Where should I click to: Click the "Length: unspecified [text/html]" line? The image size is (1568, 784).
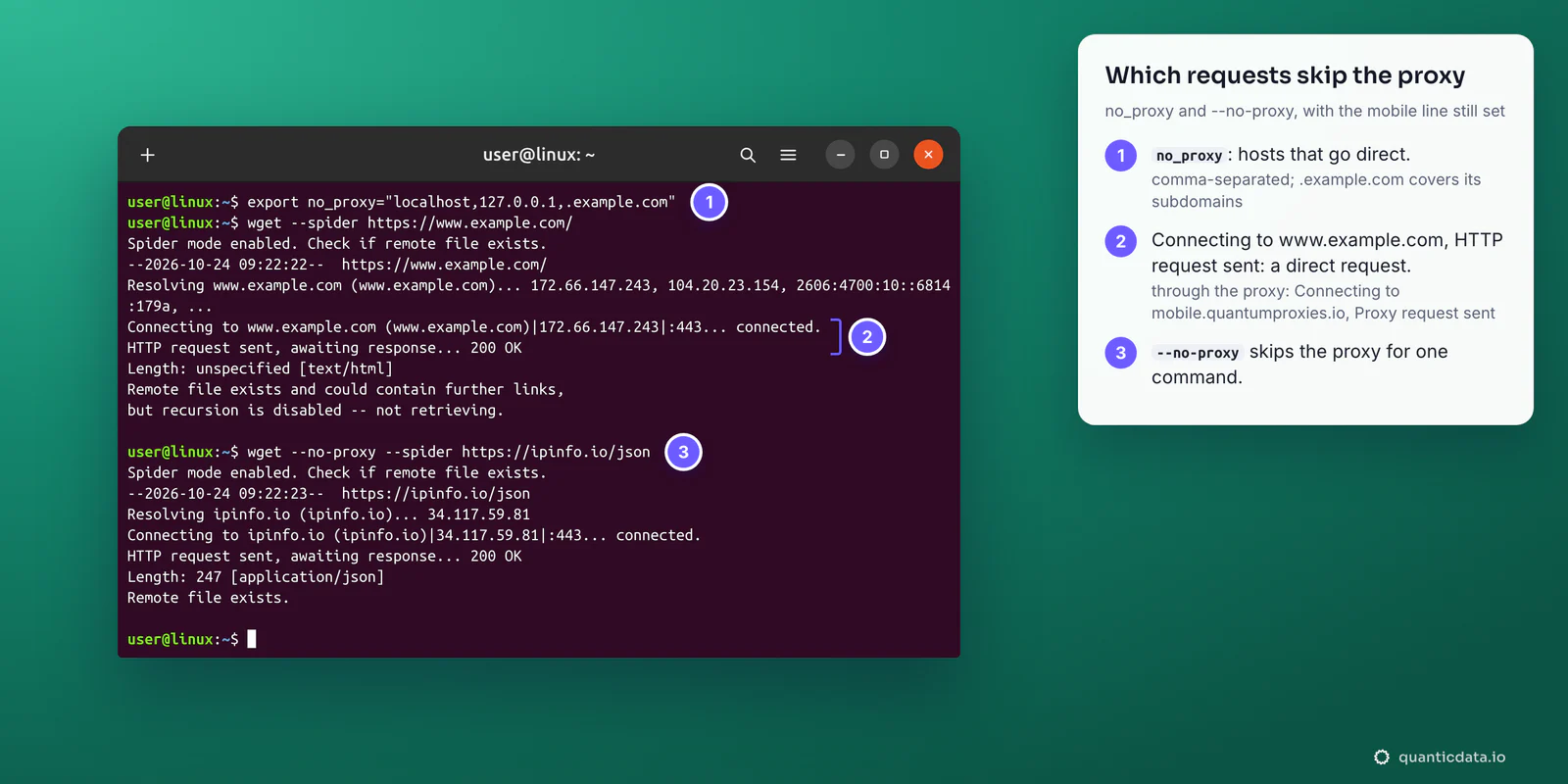[x=260, y=368]
